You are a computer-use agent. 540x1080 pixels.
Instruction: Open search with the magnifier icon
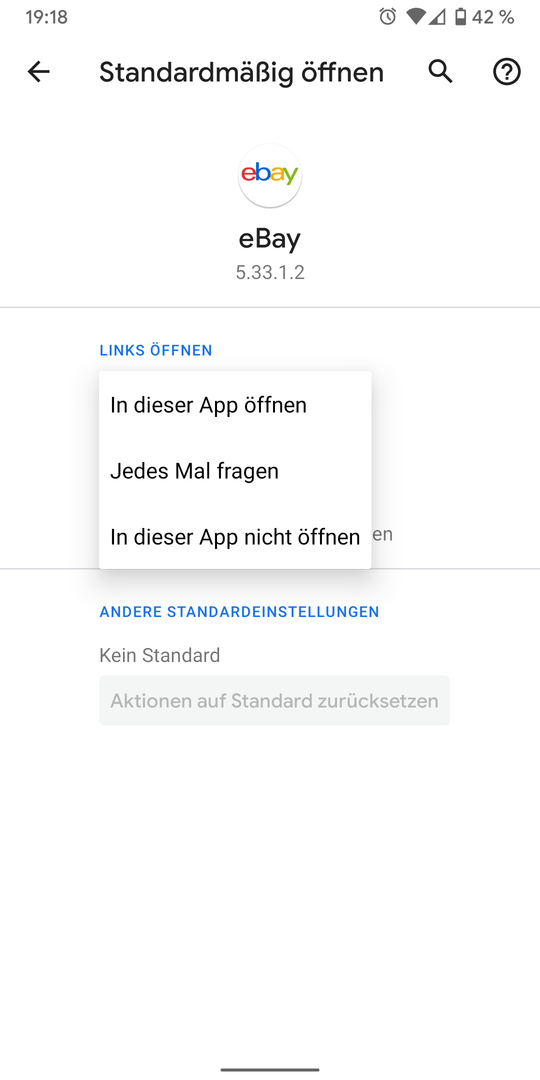pyautogui.click(x=441, y=72)
